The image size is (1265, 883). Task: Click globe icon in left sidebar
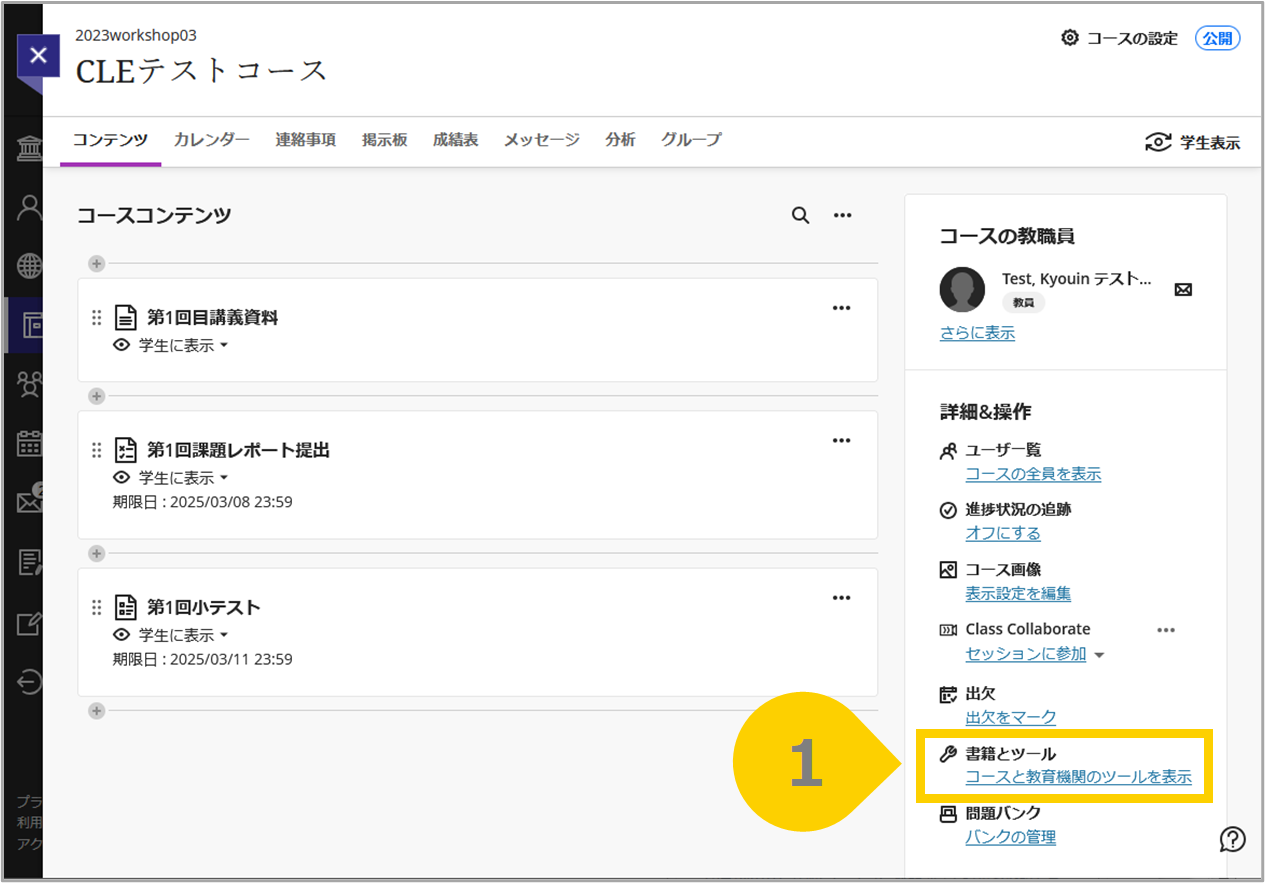(x=30, y=266)
